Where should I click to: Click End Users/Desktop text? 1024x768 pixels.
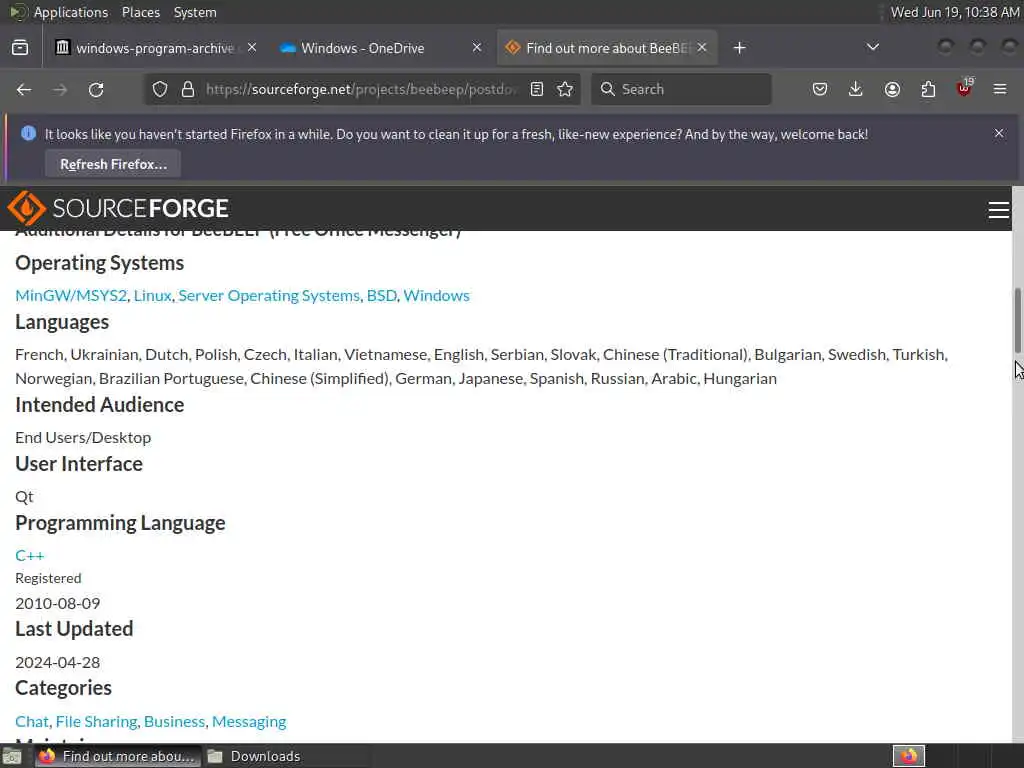[83, 438]
